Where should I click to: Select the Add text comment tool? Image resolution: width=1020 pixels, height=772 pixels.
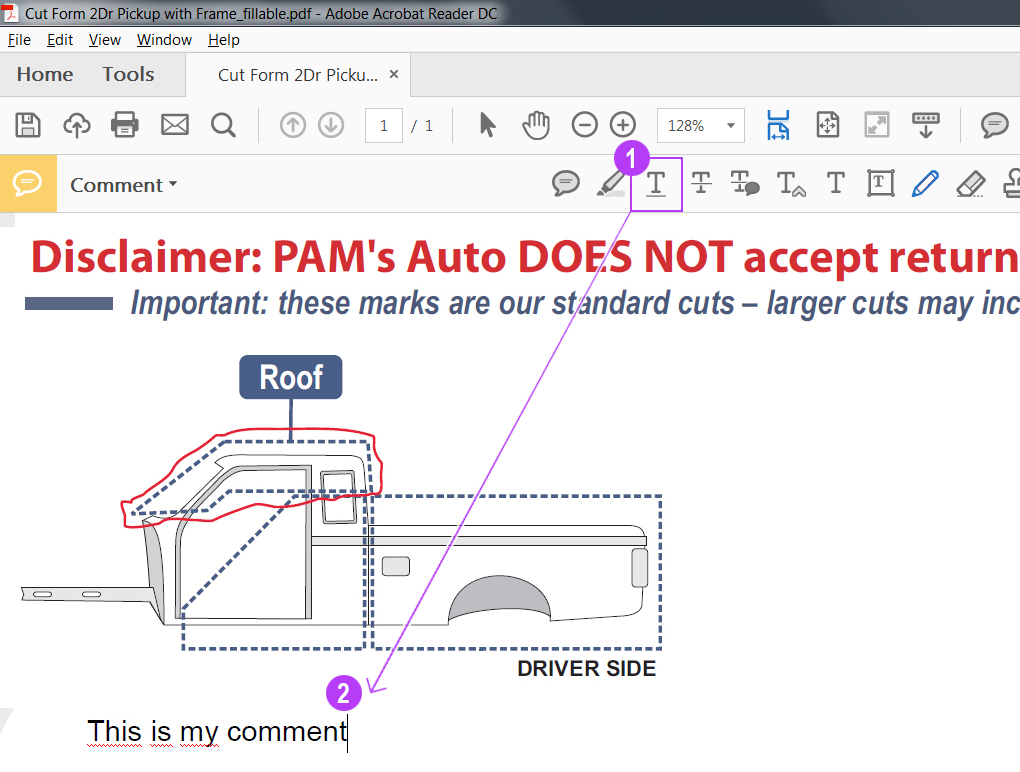[835, 183]
